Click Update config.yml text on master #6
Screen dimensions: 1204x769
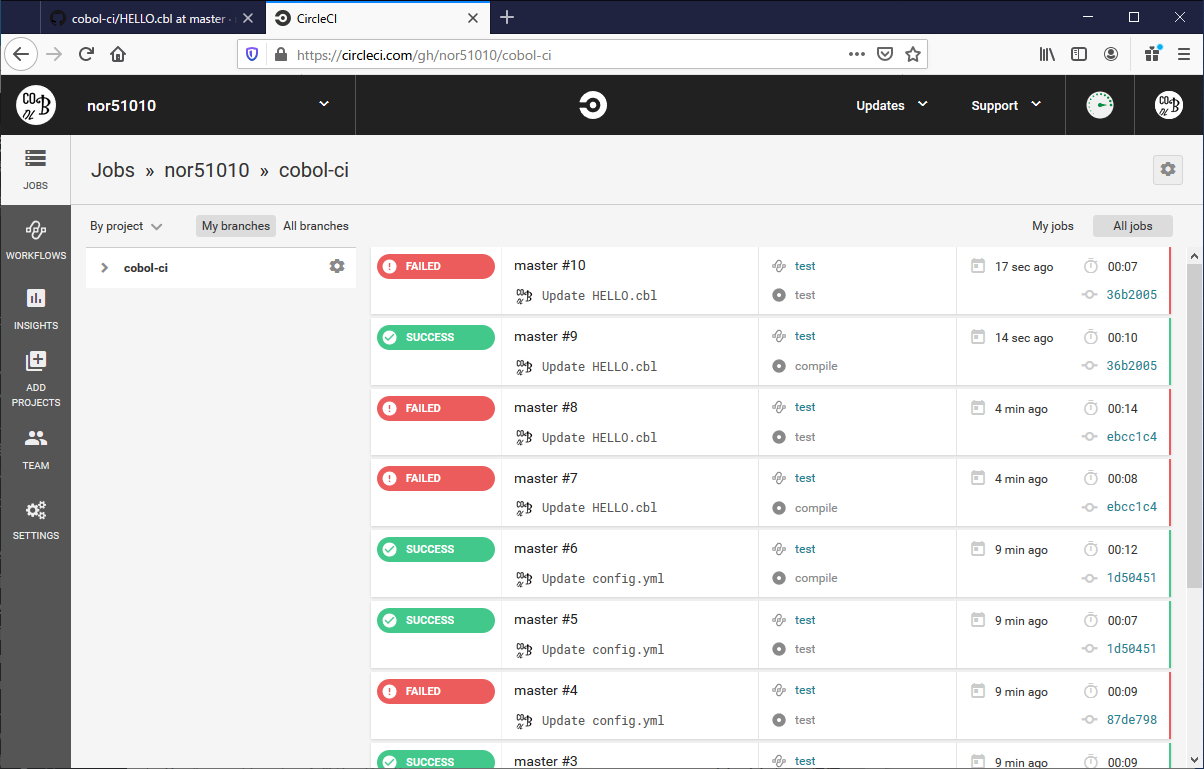pos(603,578)
